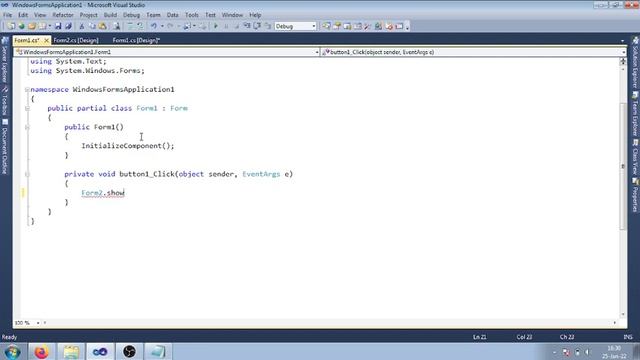Collapse the Form1 class outlining region
This screenshot has height=360, width=640.
[27, 109]
